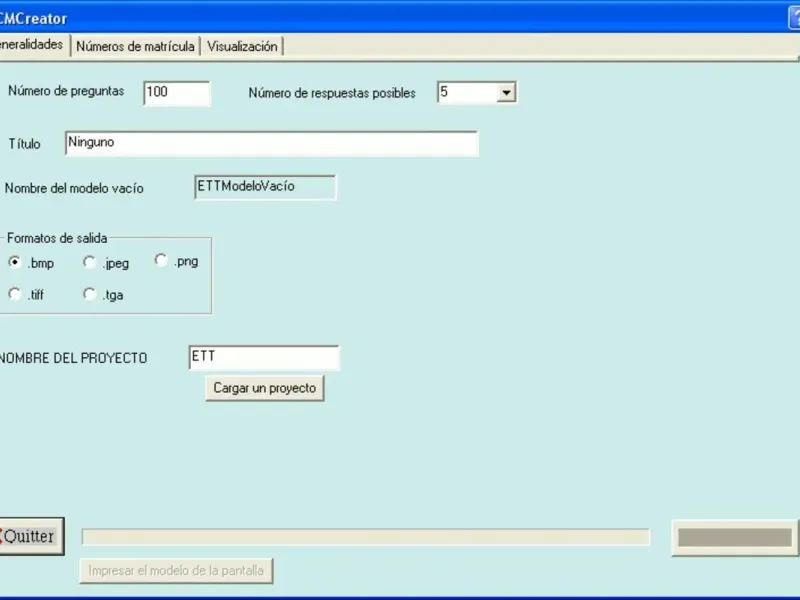
Task: Select the .bmp output format
Action: pos(15,262)
